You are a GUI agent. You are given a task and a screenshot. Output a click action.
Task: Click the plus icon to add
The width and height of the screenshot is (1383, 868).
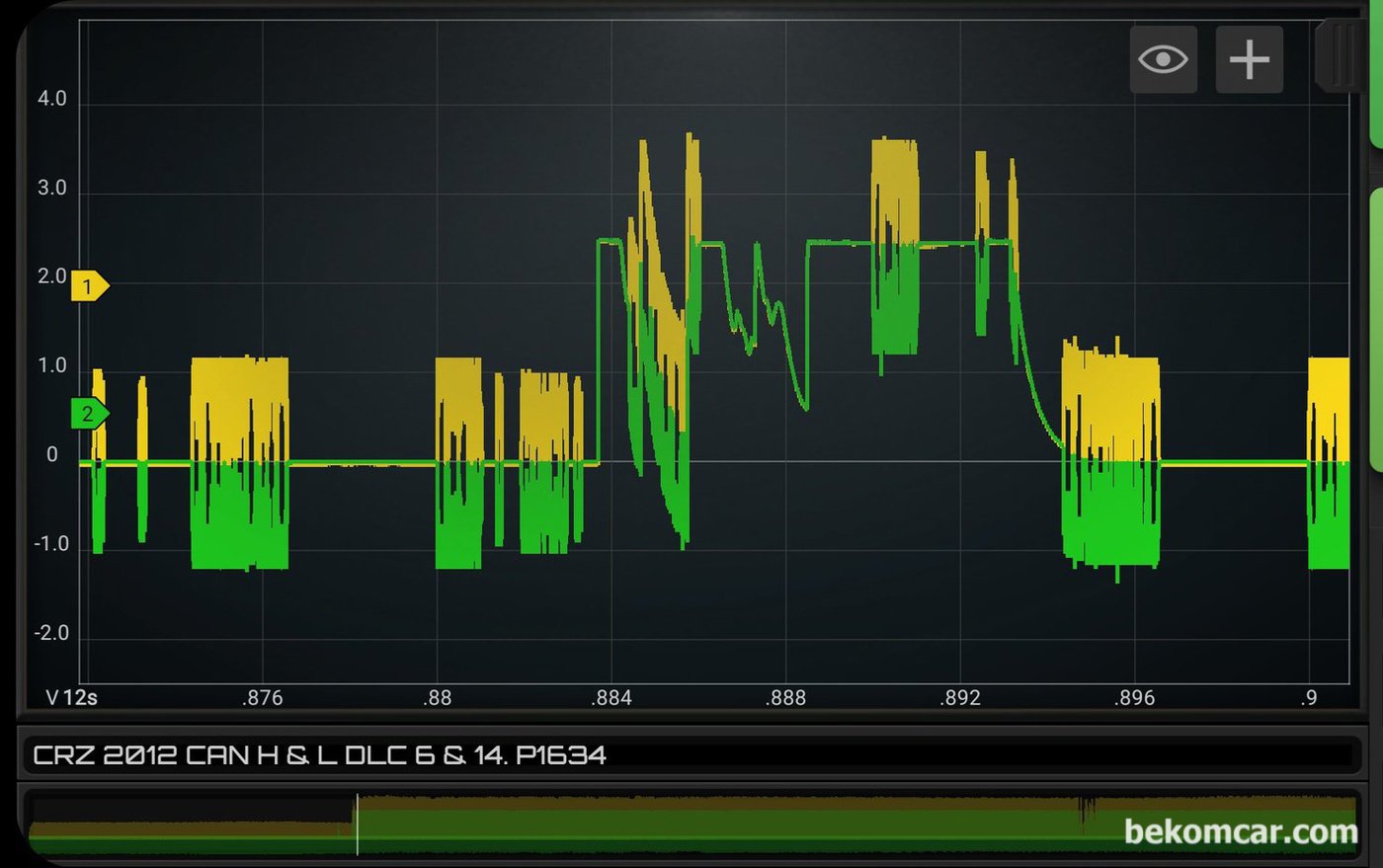tap(1249, 60)
